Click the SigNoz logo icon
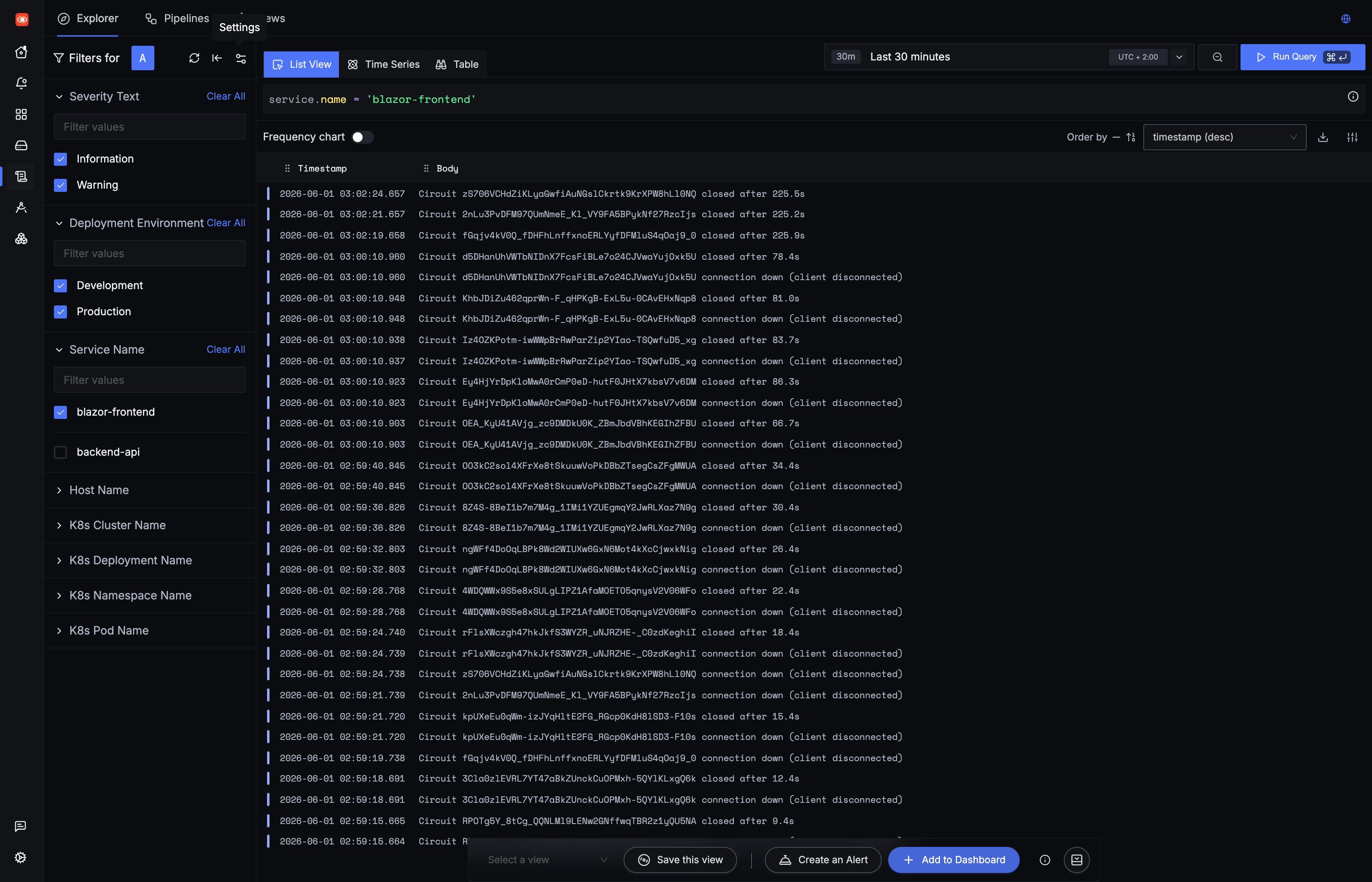The width and height of the screenshot is (1372, 882). coord(22,20)
